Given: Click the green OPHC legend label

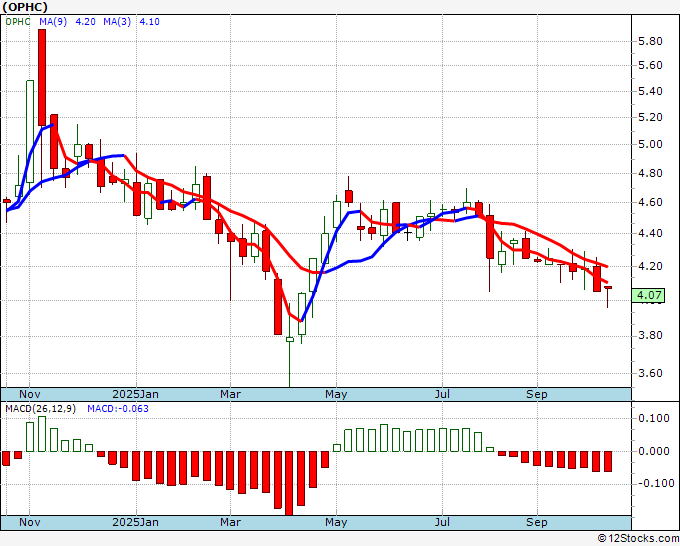Looking at the screenshot, I should pos(18,22).
